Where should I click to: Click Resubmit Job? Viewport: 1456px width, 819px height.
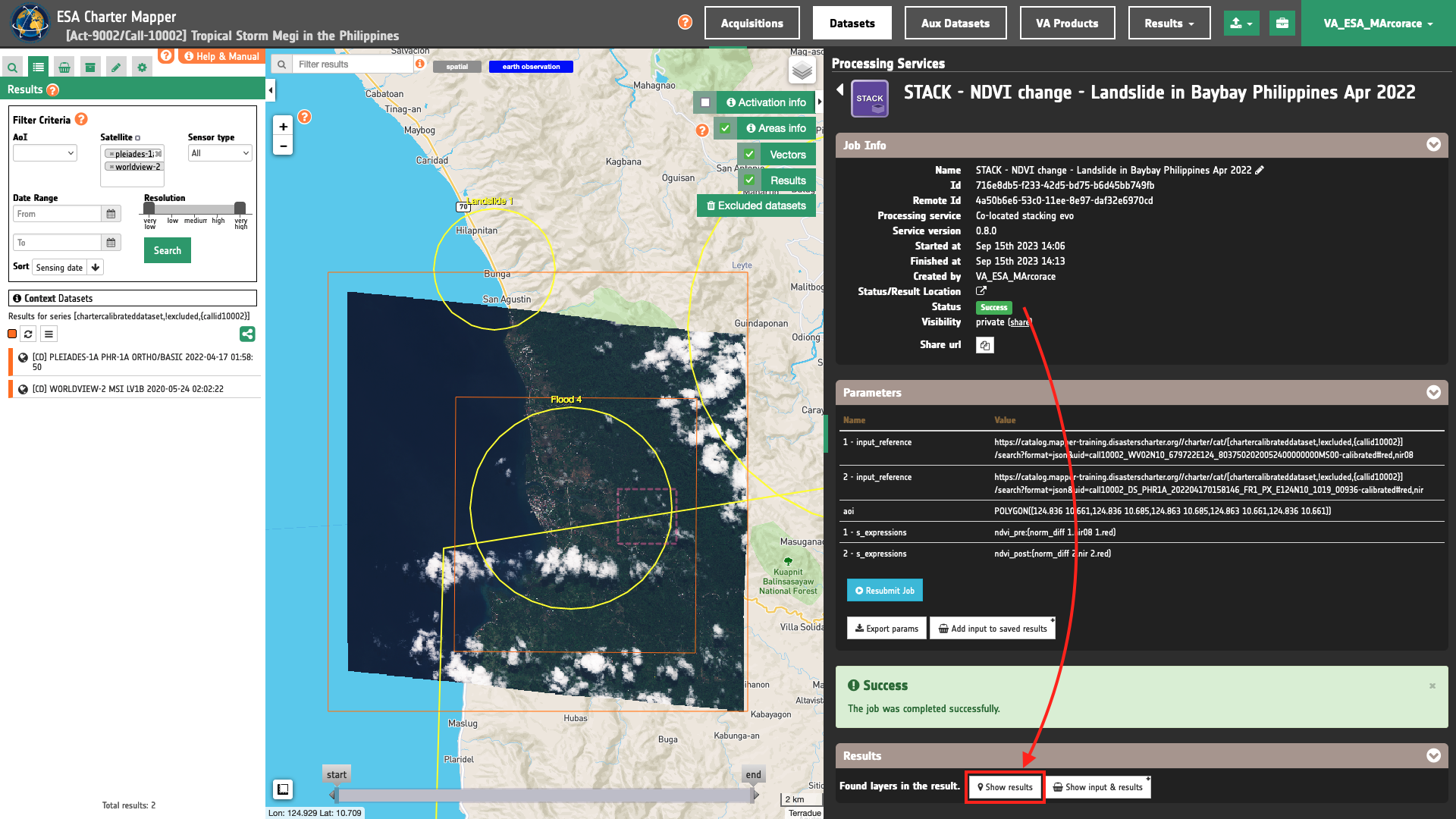885,590
